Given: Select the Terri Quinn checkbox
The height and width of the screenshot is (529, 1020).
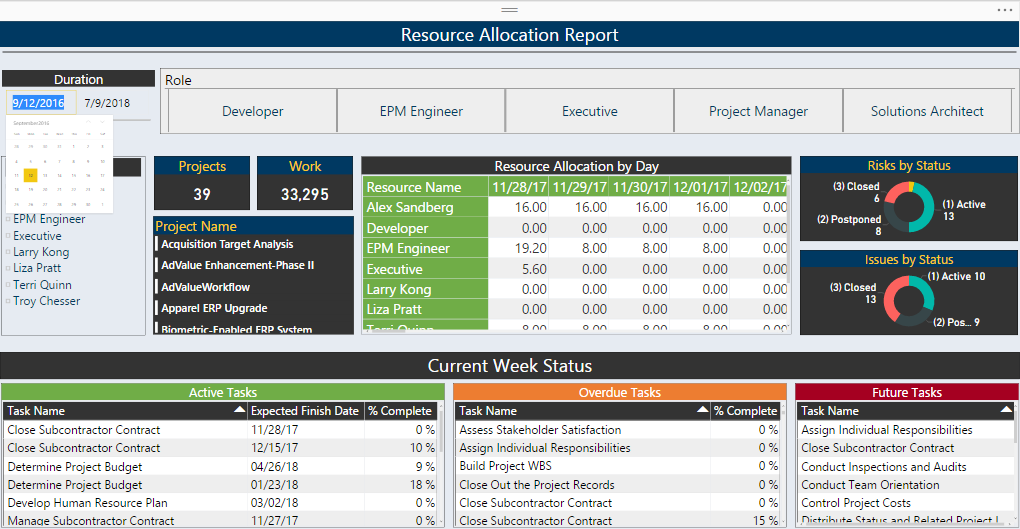Looking at the screenshot, I should (8, 285).
